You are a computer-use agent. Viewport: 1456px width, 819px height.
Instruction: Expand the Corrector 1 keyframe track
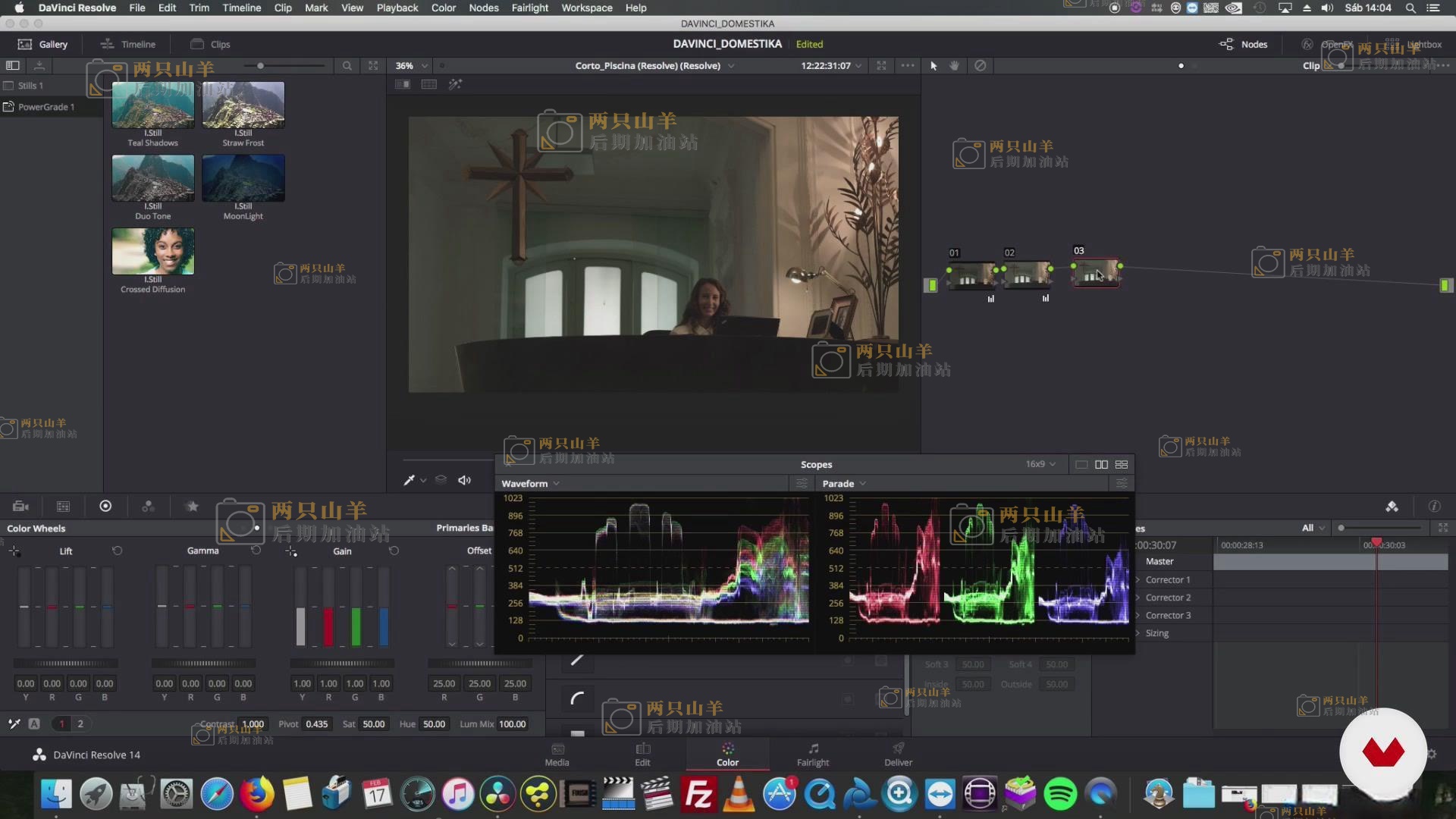coord(1138,579)
